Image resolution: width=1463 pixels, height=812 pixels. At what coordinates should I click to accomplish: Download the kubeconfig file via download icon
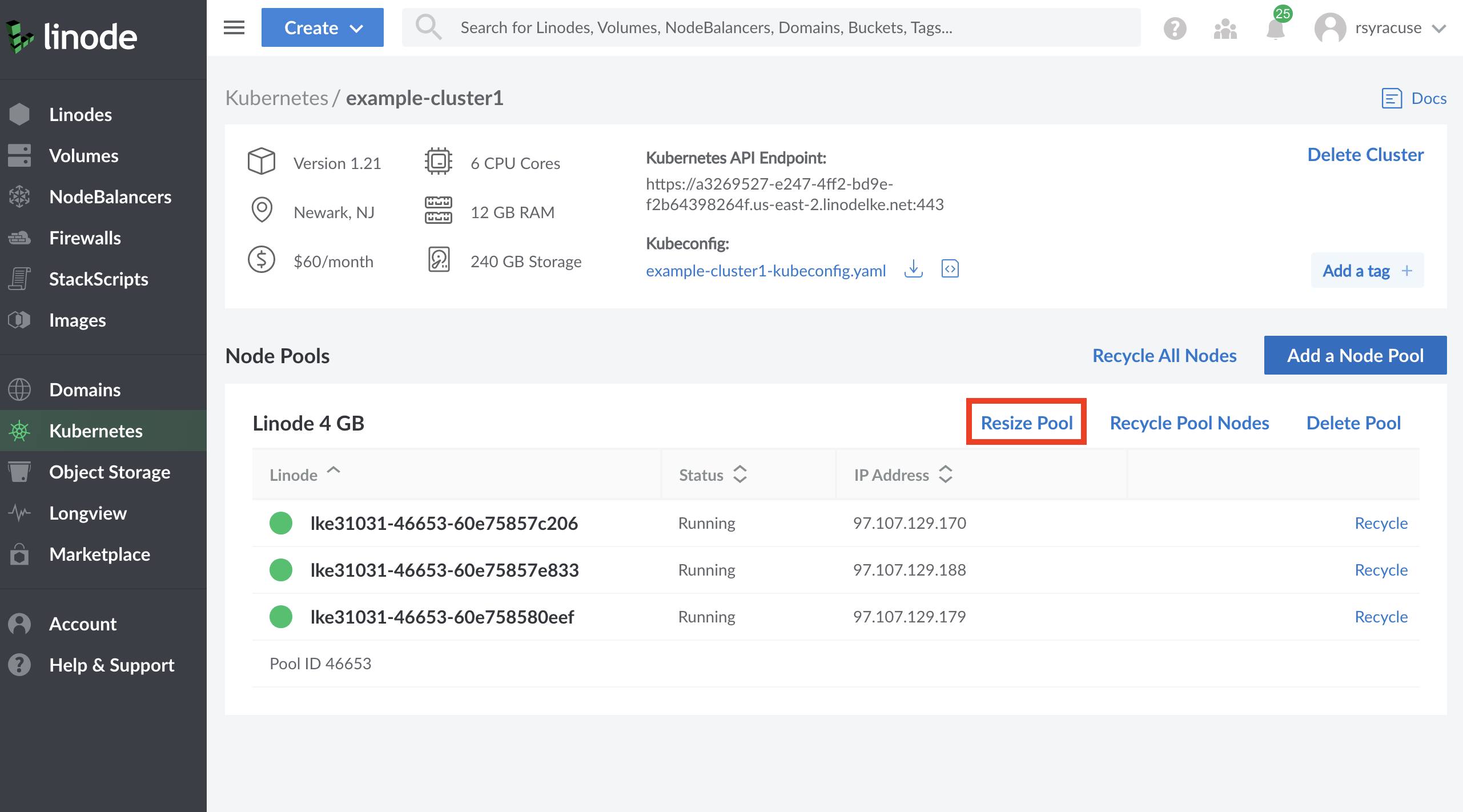[x=913, y=270]
